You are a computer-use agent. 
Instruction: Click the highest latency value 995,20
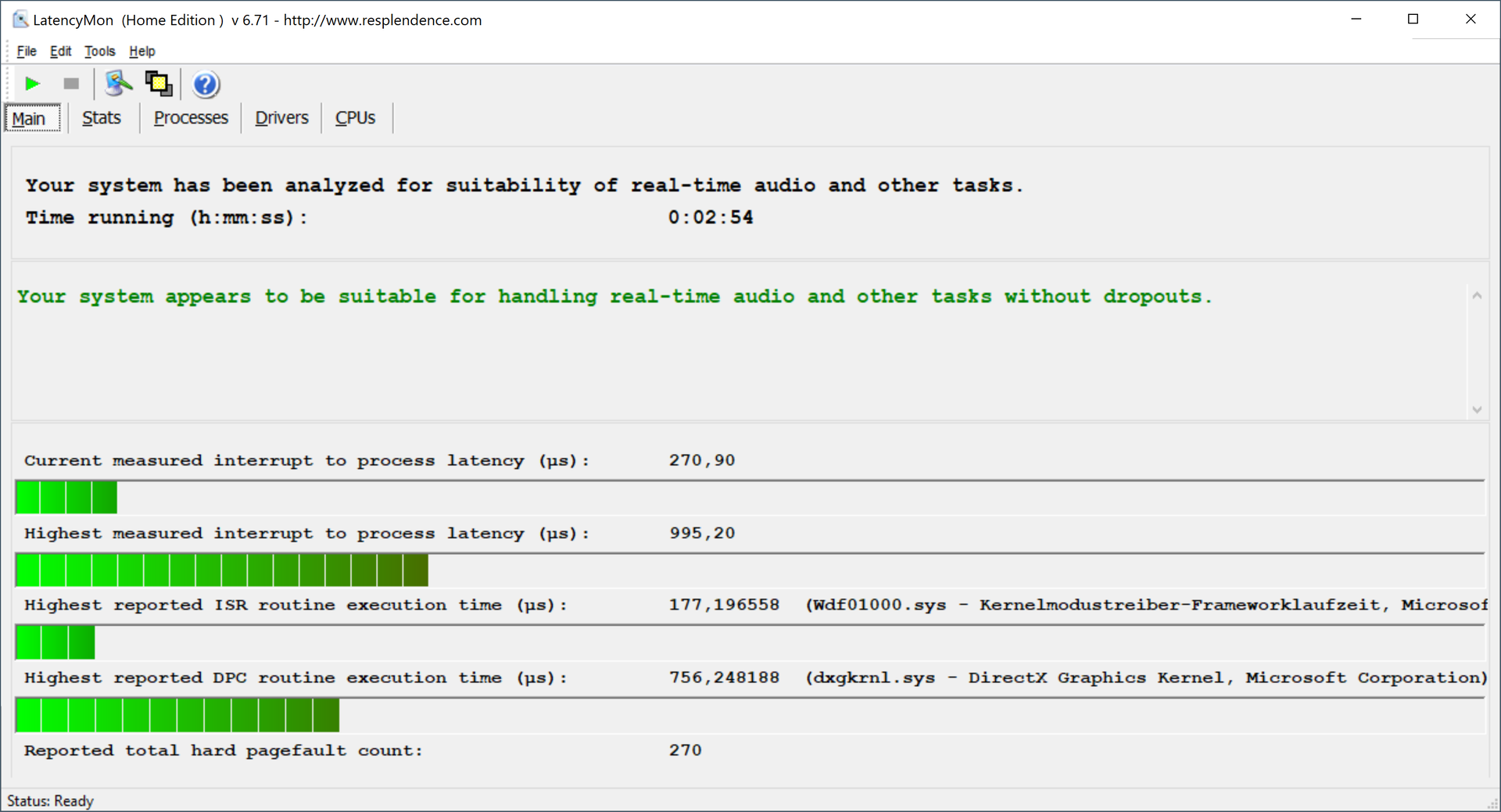(x=702, y=533)
